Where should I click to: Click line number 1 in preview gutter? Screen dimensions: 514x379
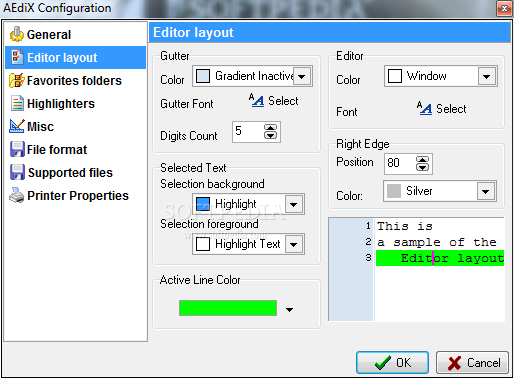[x=368, y=226]
